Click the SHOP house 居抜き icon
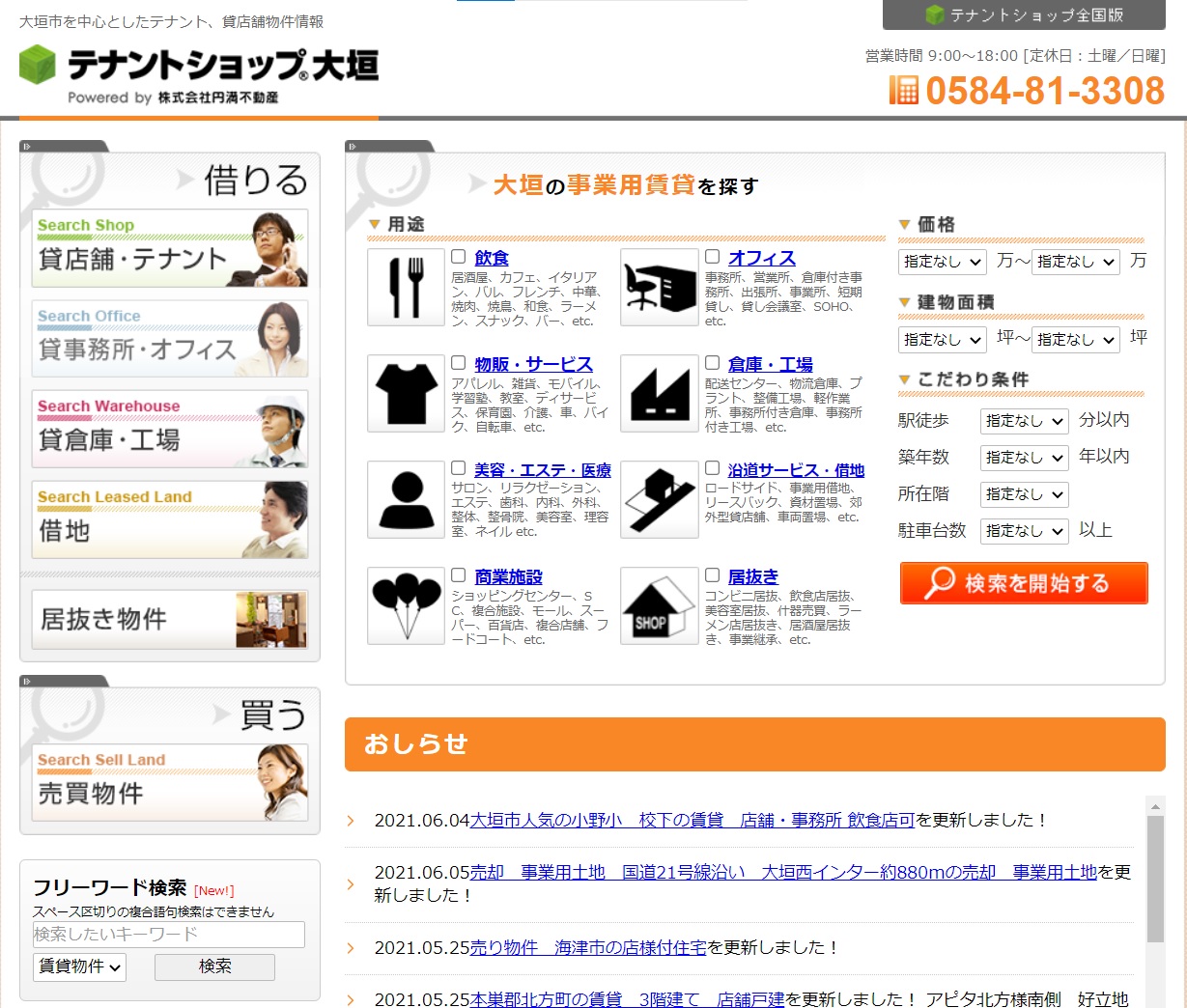The height and width of the screenshot is (1008, 1187). click(659, 606)
